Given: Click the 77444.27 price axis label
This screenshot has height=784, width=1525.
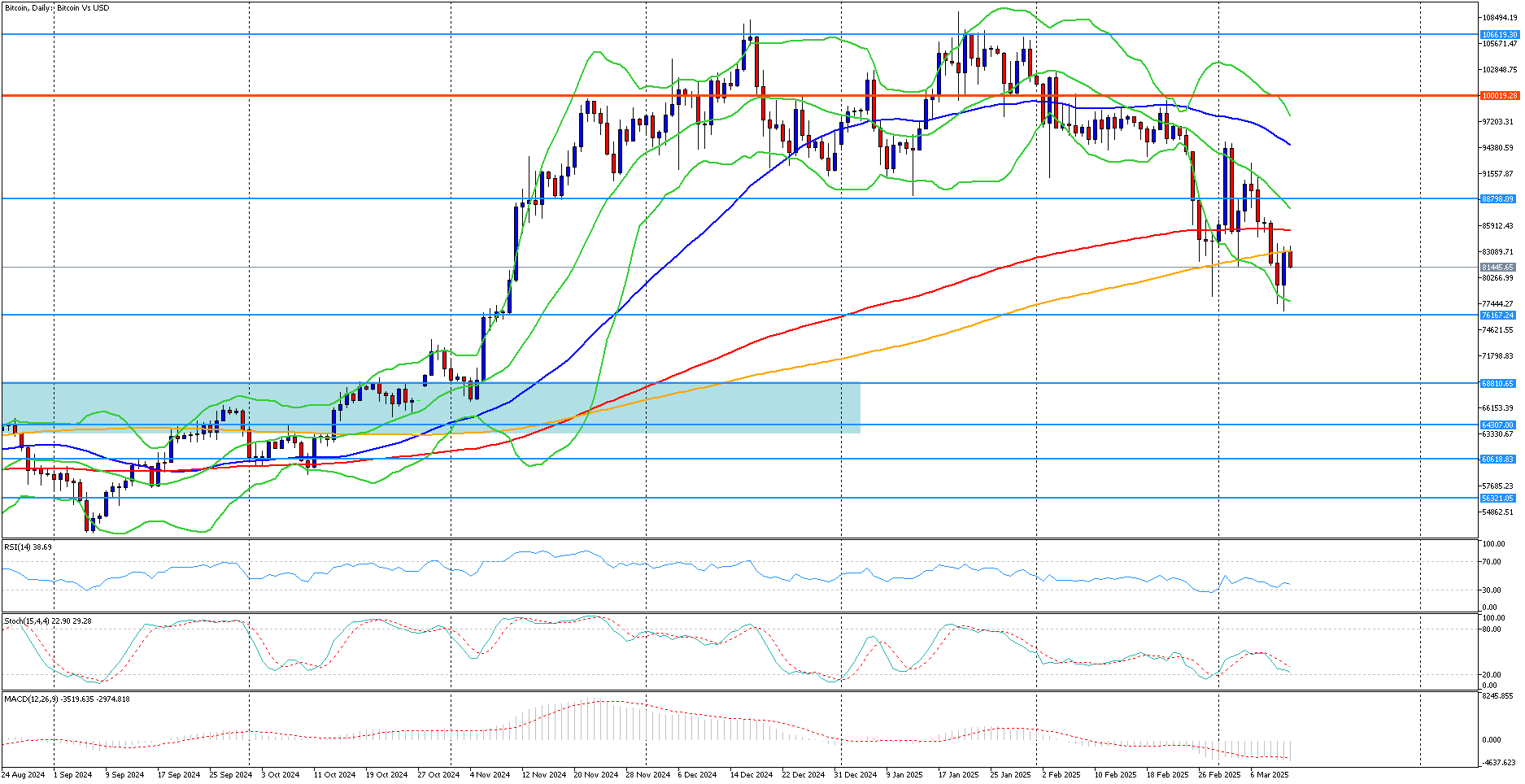Looking at the screenshot, I should tap(1498, 304).
